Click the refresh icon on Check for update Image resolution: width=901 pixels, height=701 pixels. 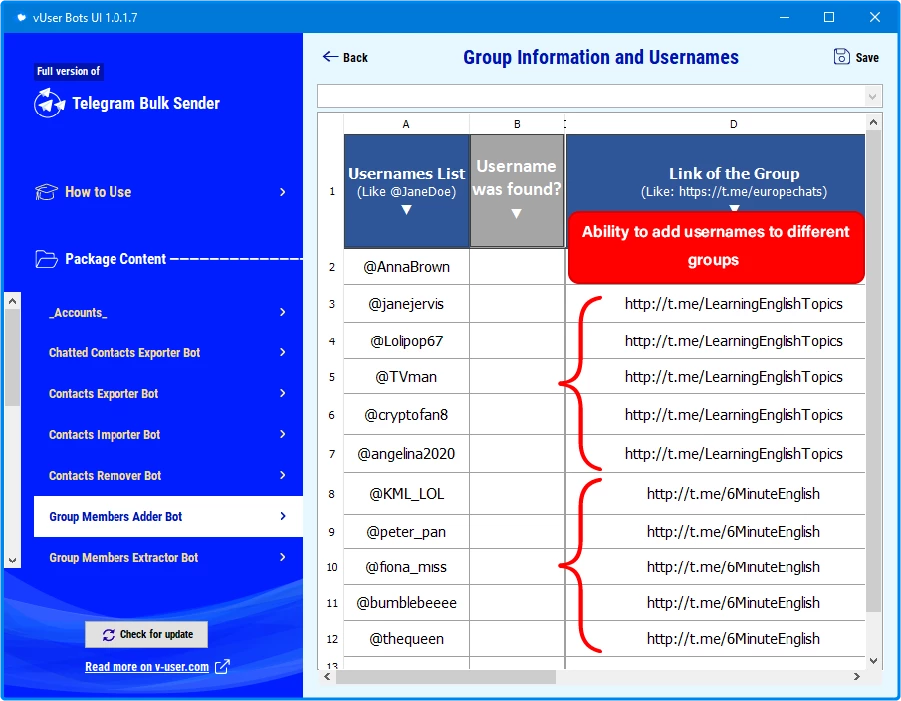click(x=109, y=634)
